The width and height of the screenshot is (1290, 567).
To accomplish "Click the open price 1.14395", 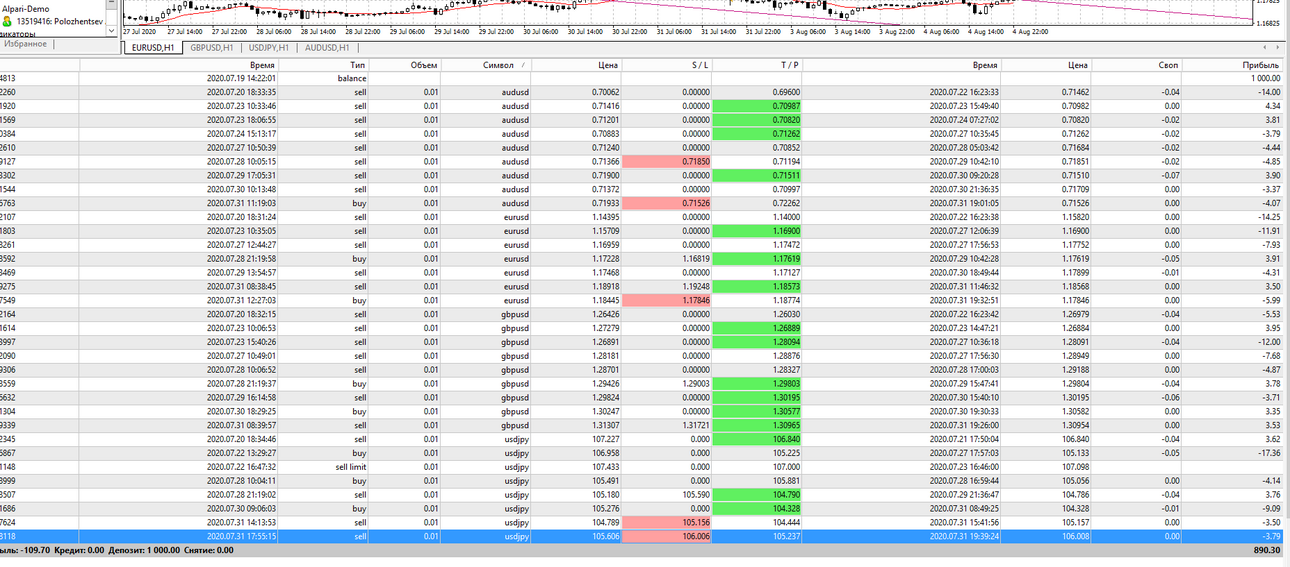I will (605, 217).
